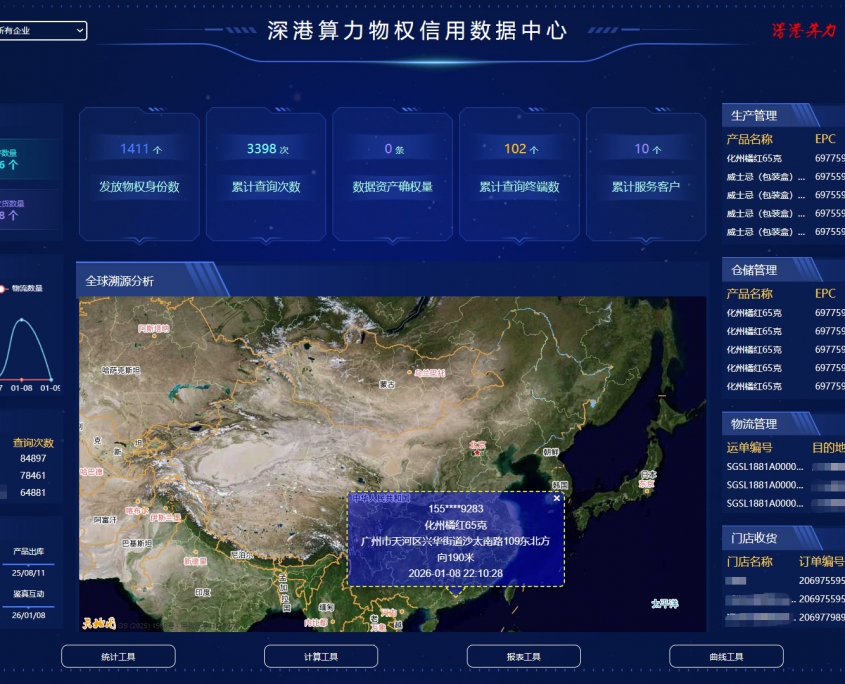Click the 数据资产确权量 stat card
Image resolution: width=845 pixels, height=684 pixels.
pos(393,174)
